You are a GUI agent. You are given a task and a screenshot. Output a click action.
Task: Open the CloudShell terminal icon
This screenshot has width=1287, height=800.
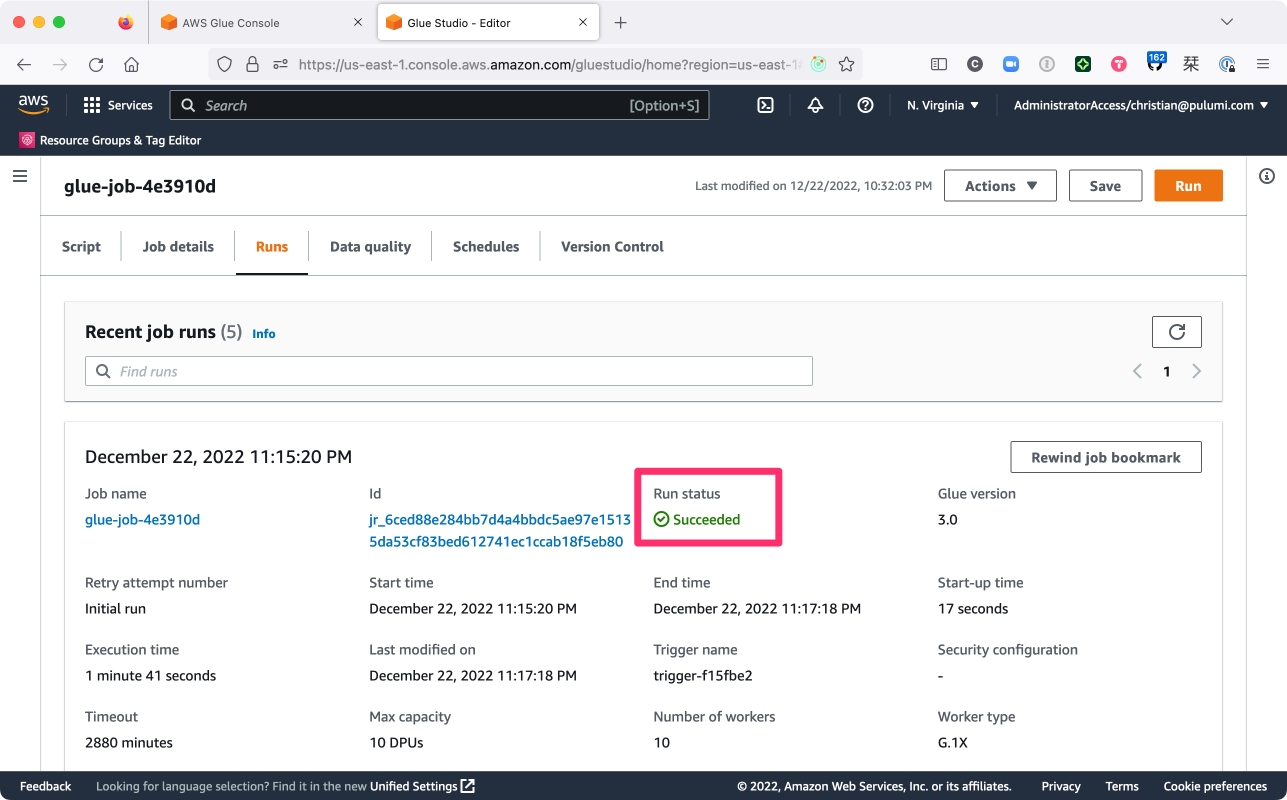(x=765, y=105)
